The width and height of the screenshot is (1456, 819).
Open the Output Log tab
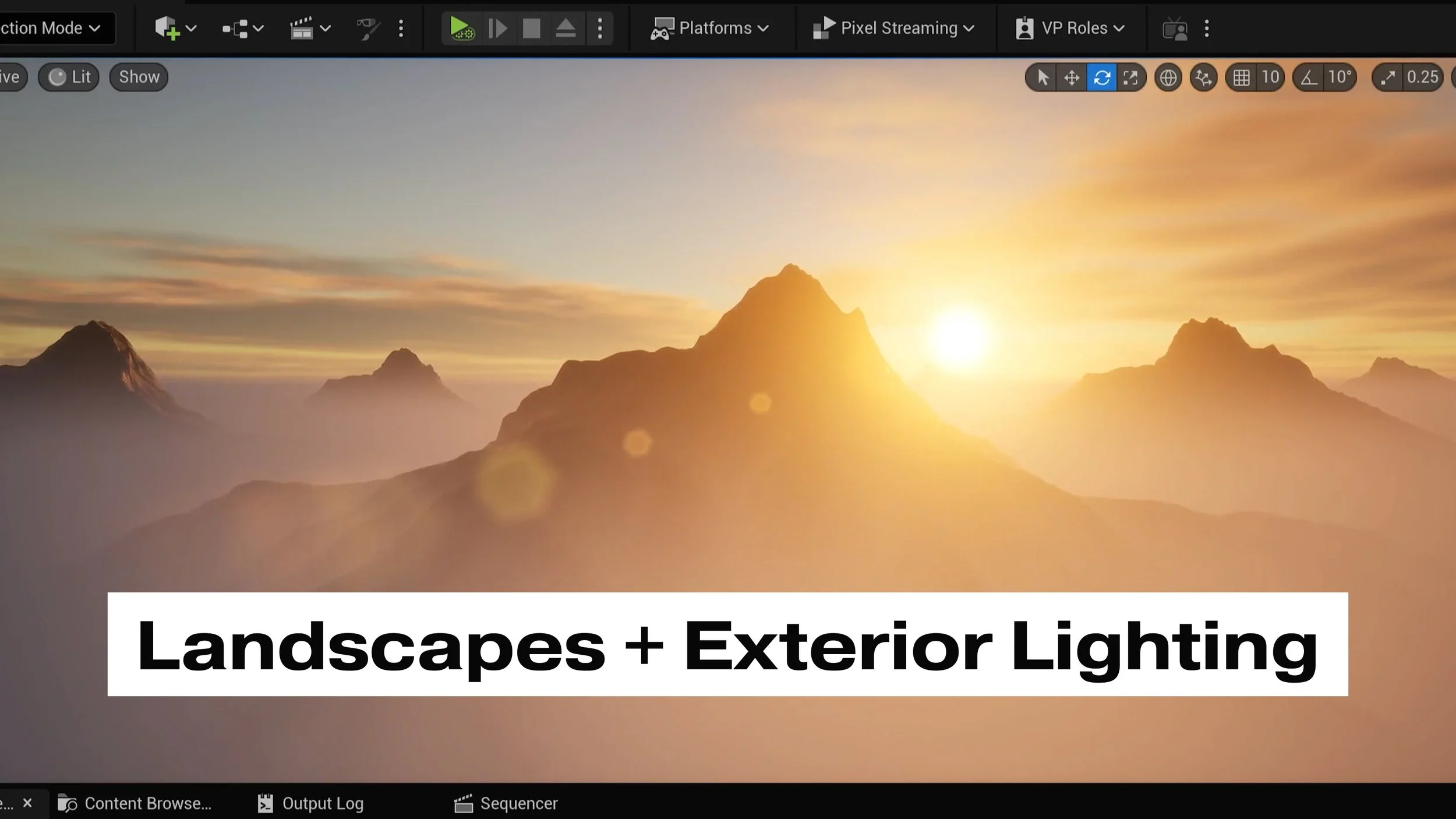click(311, 804)
